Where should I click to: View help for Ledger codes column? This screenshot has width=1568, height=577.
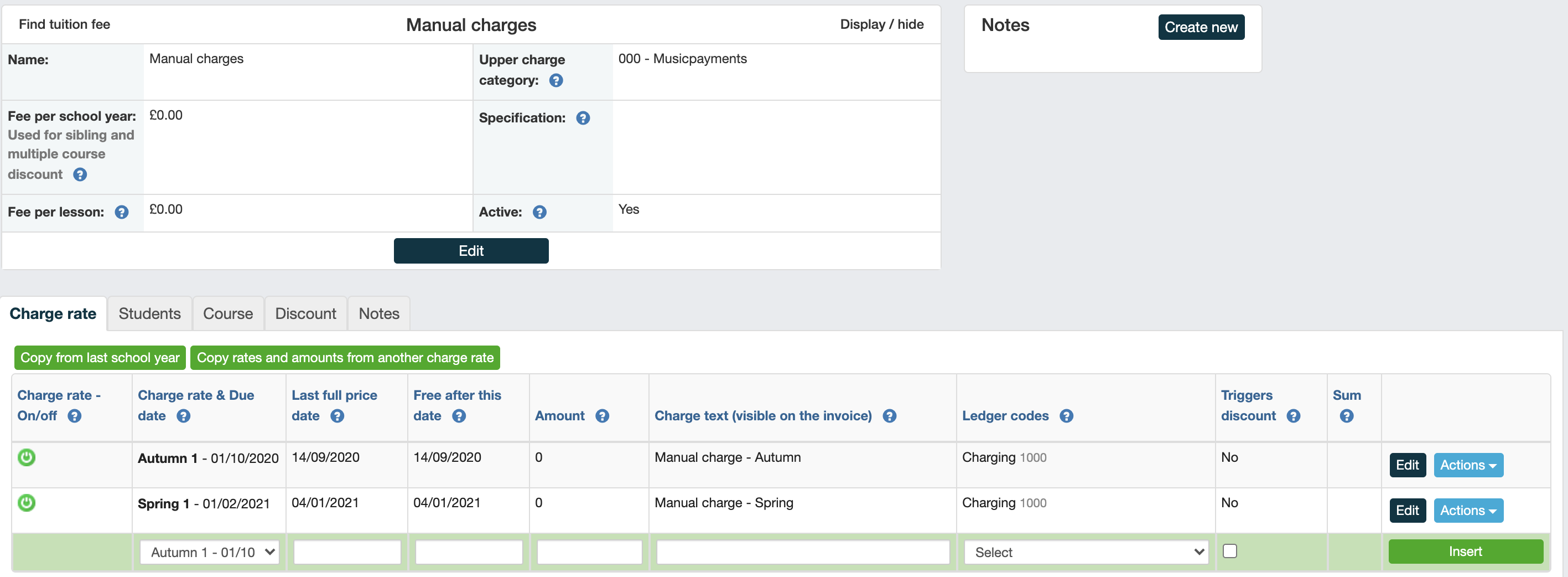coord(1066,415)
